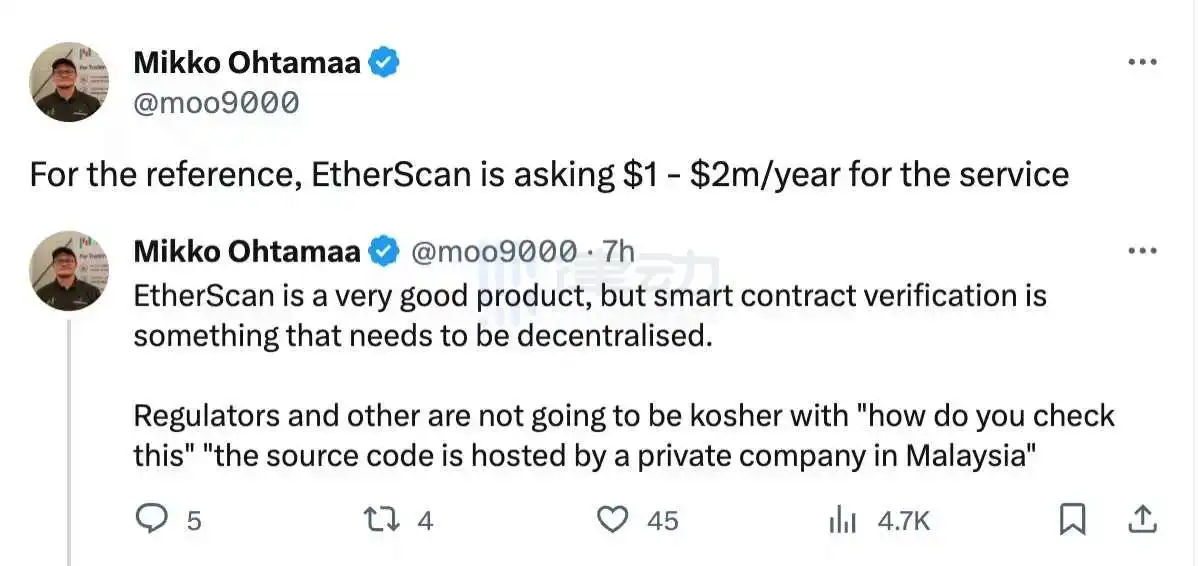Click verified badge on quoted tweet author
The height and width of the screenshot is (566, 1198).
(x=386, y=252)
